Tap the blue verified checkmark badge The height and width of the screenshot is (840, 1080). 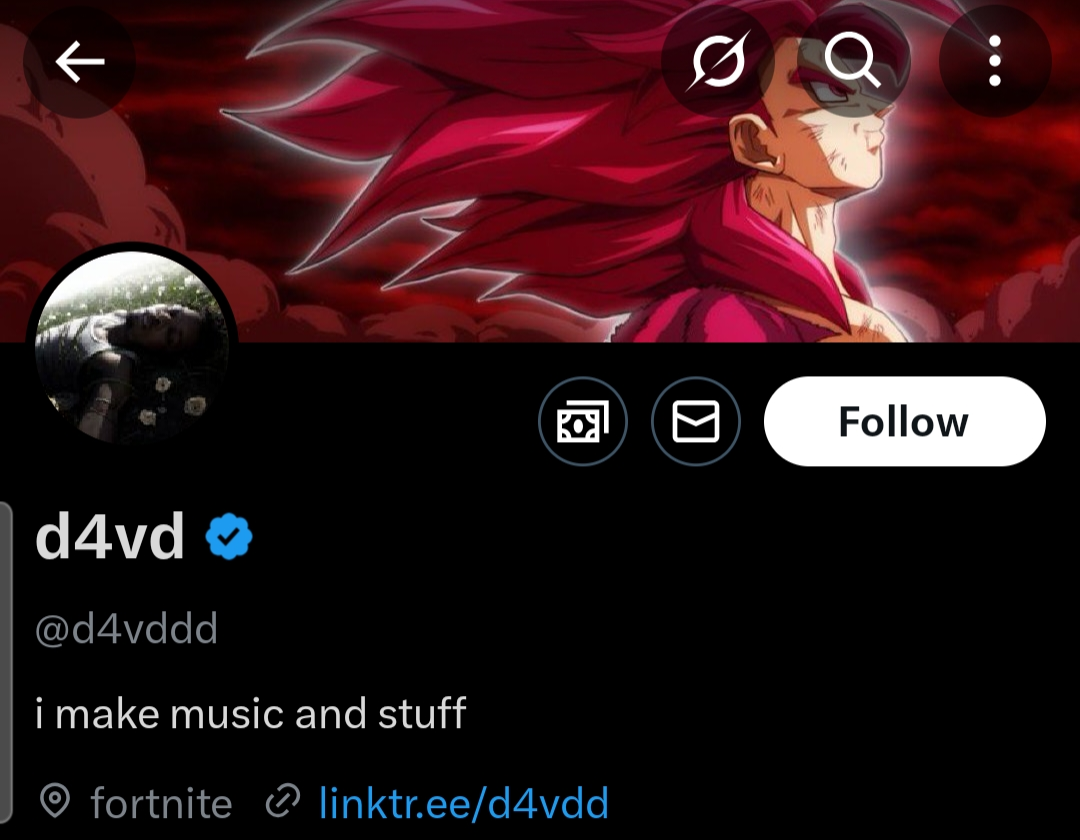click(229, 536)
